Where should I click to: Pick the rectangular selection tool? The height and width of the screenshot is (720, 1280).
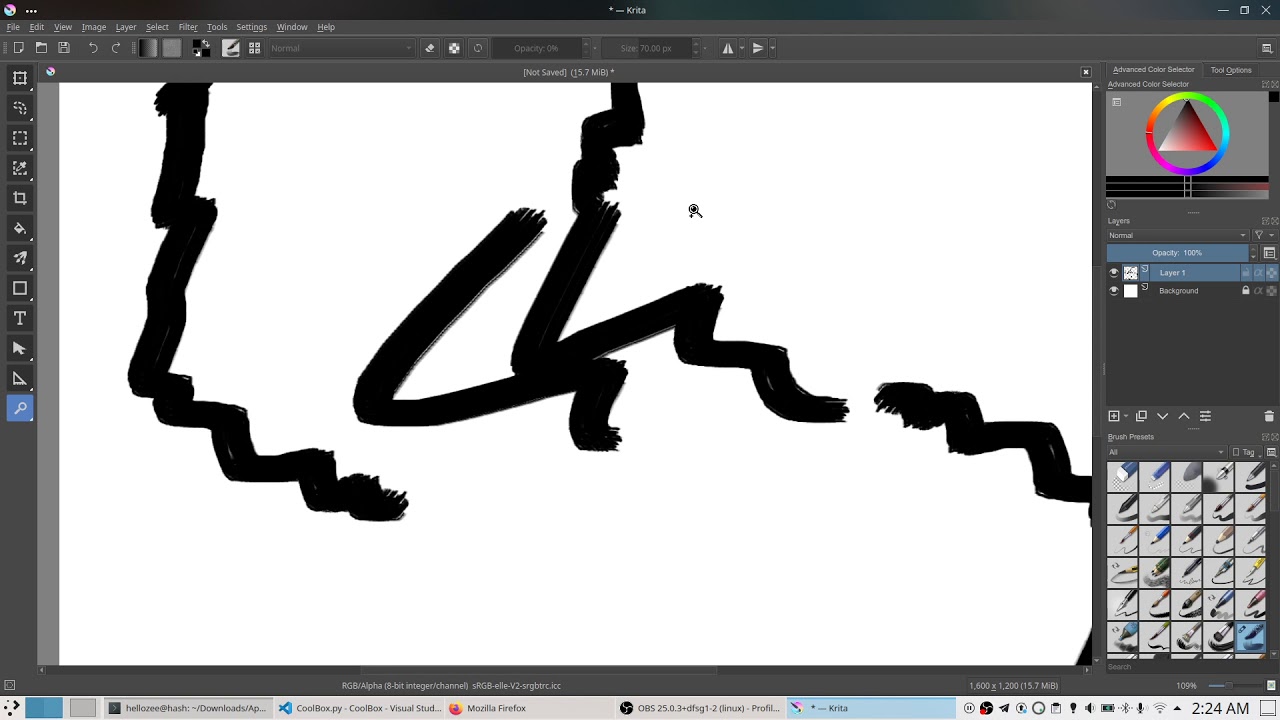(x=20, y=138)
